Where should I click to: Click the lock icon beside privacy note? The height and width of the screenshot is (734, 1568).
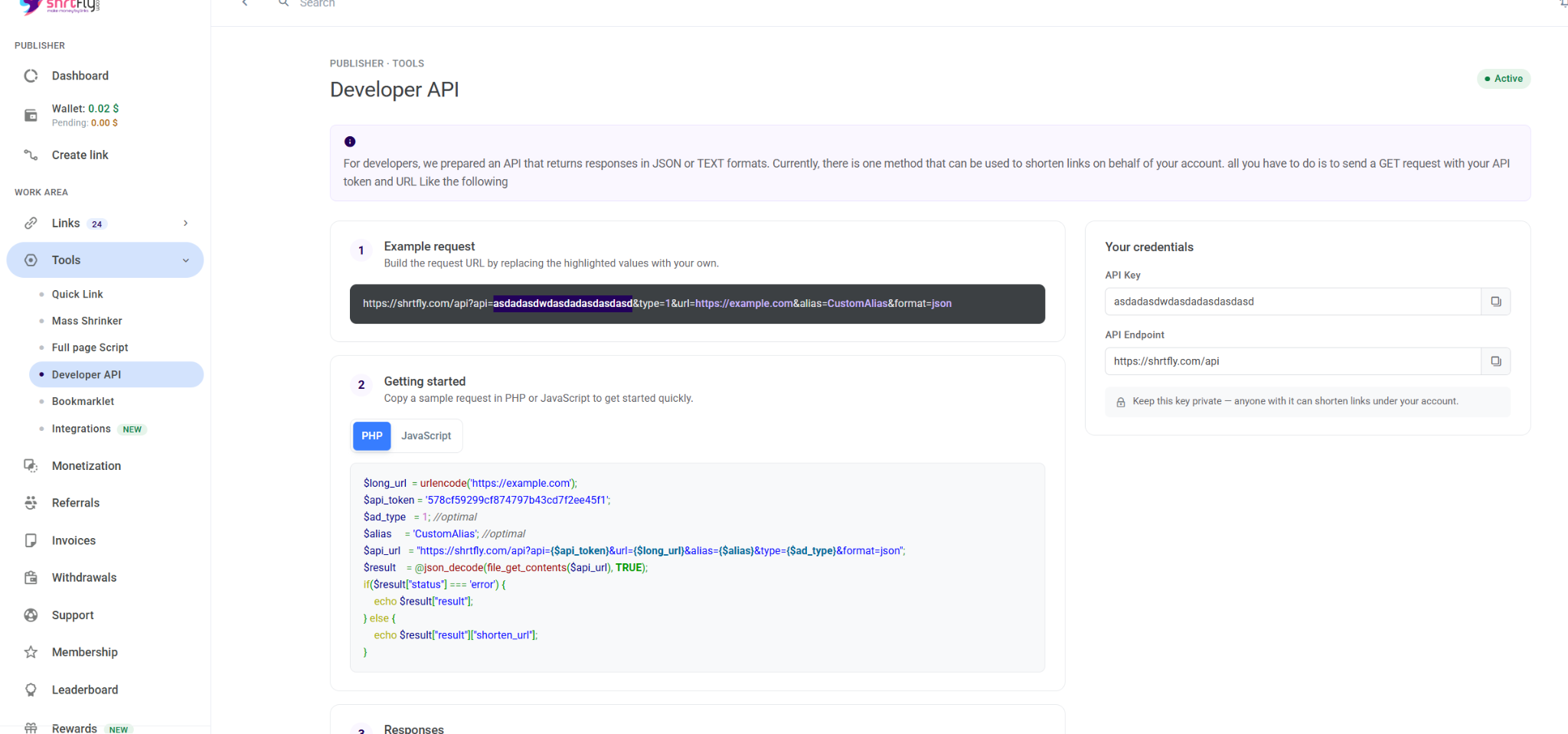1121,402
